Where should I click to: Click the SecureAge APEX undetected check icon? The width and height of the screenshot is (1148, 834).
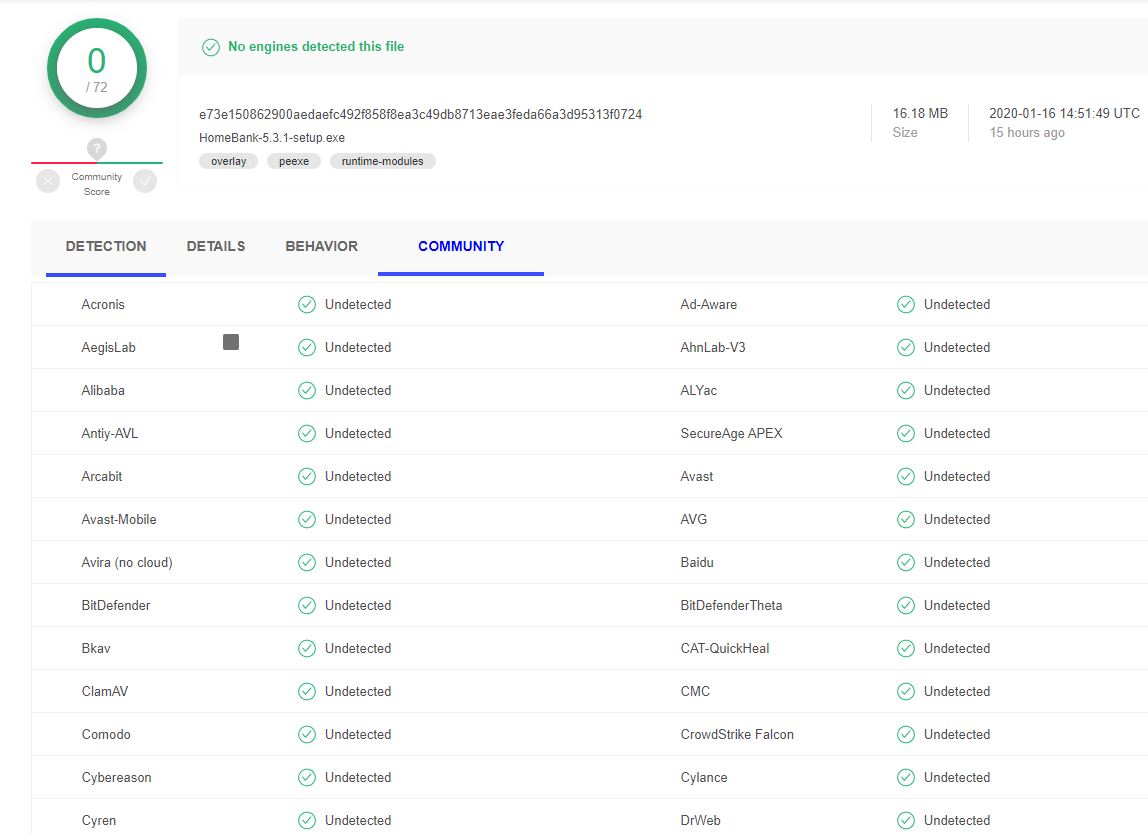tap(906, 433)
